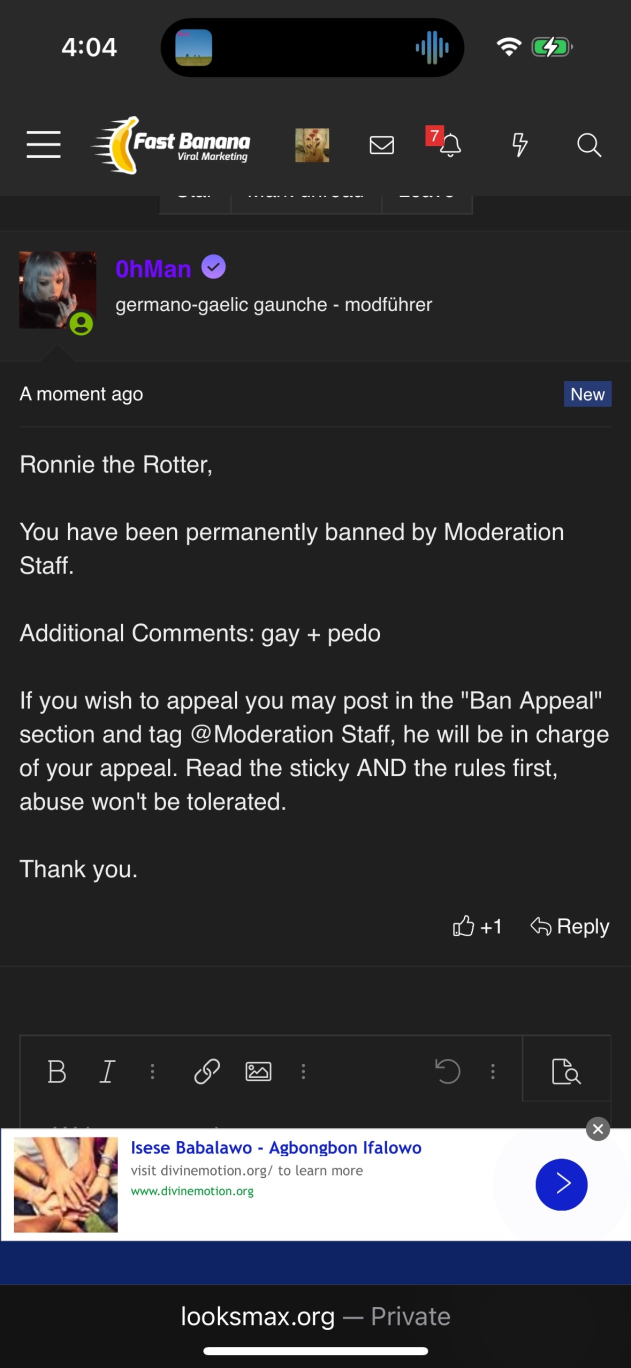The image size is (631, 1368).
Task: Like the post with thumbs up
Action: click(464, 927)
